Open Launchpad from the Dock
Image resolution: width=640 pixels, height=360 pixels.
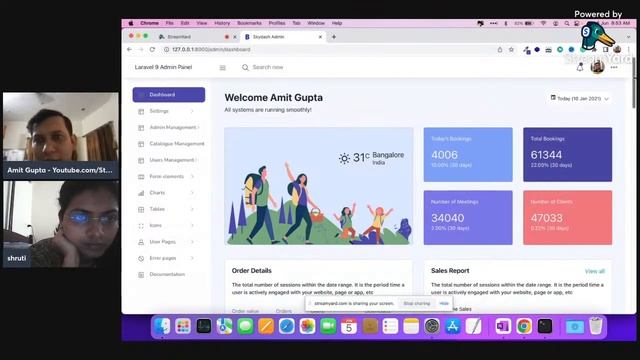[183, 327]
